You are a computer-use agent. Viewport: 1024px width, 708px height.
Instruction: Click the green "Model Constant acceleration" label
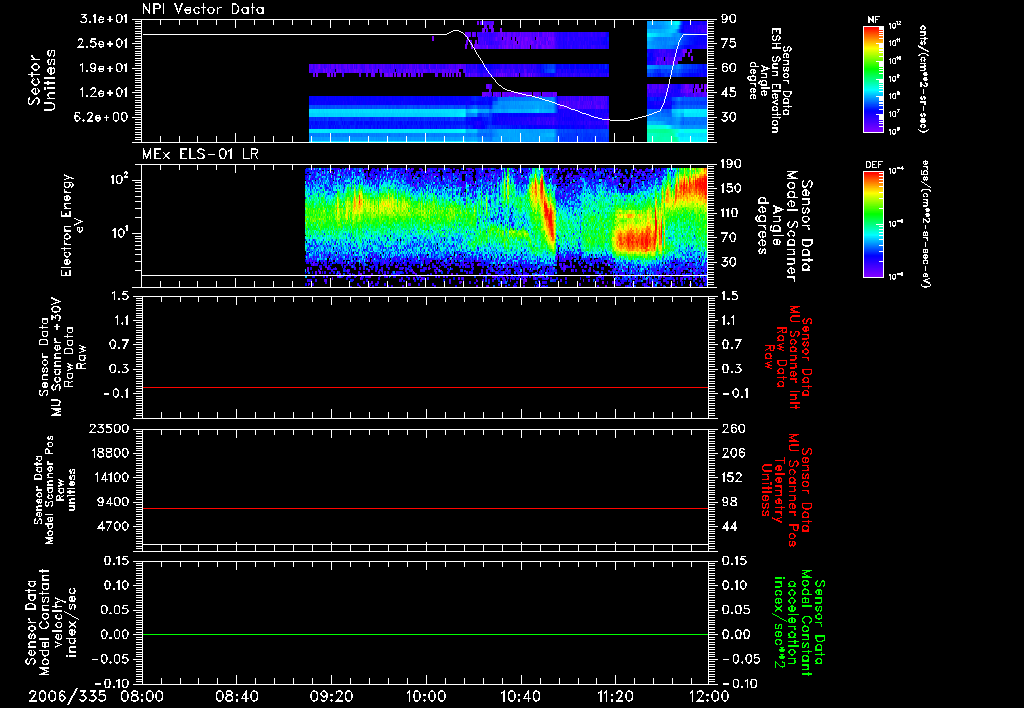[799, 623]
